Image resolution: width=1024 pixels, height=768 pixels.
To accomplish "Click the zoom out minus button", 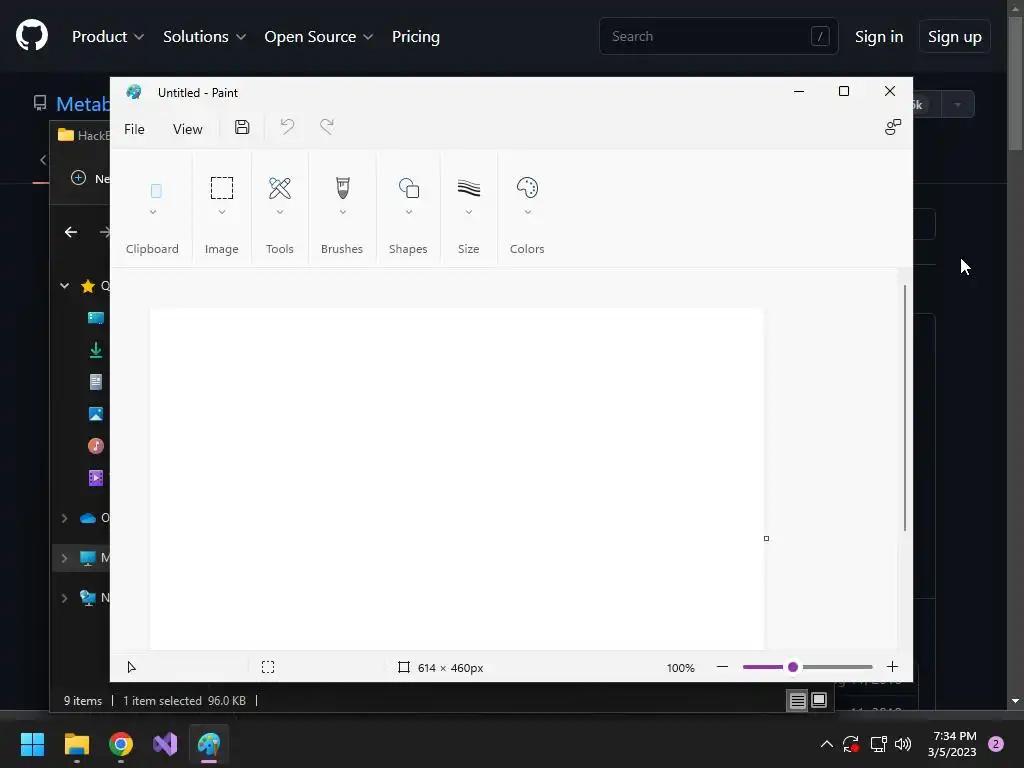I will (x=722, y=667).
